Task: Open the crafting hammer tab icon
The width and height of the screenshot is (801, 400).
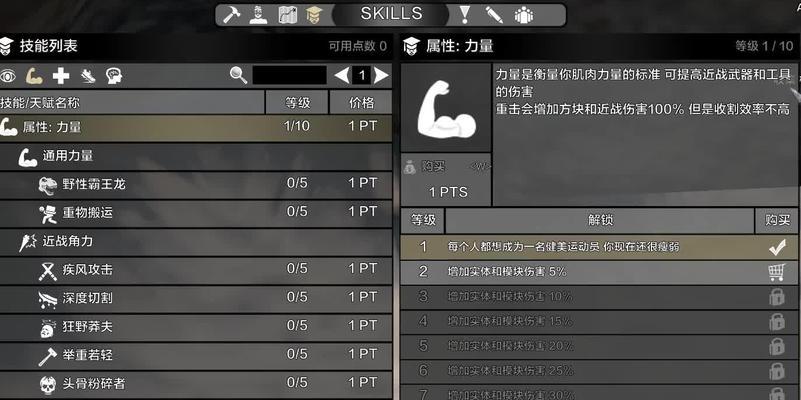Action: click(231, 14)
